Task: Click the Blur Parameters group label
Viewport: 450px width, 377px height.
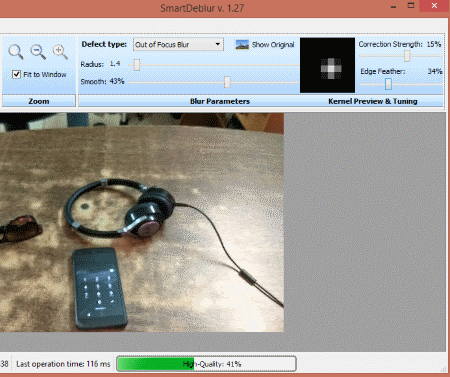Action: coord(220,101)
